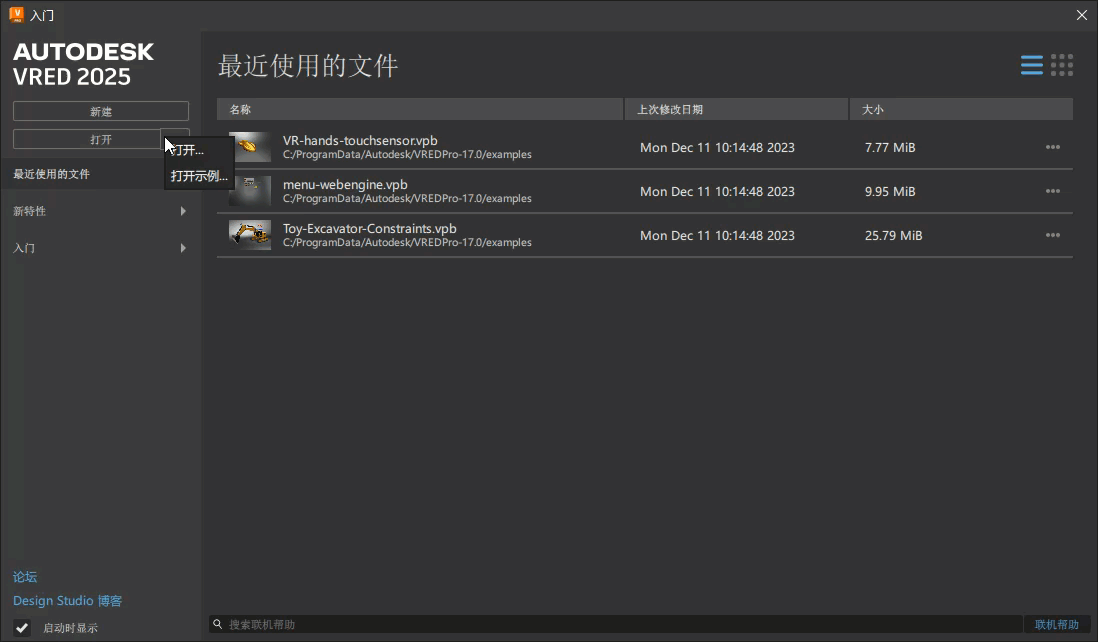Click the date cell of menu-webengine.vpb
The height and width of the screenshot is (642, 1098).
(x=717, y=192)
